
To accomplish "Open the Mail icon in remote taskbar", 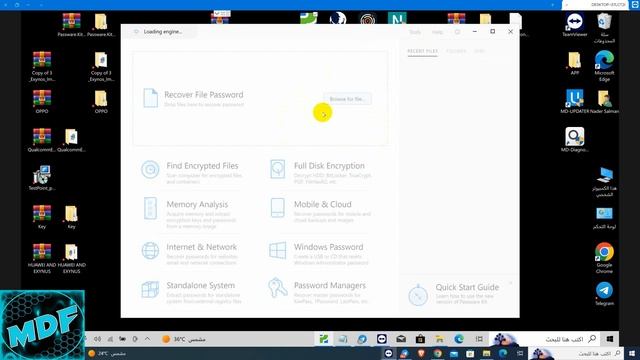I will (401, 339).
